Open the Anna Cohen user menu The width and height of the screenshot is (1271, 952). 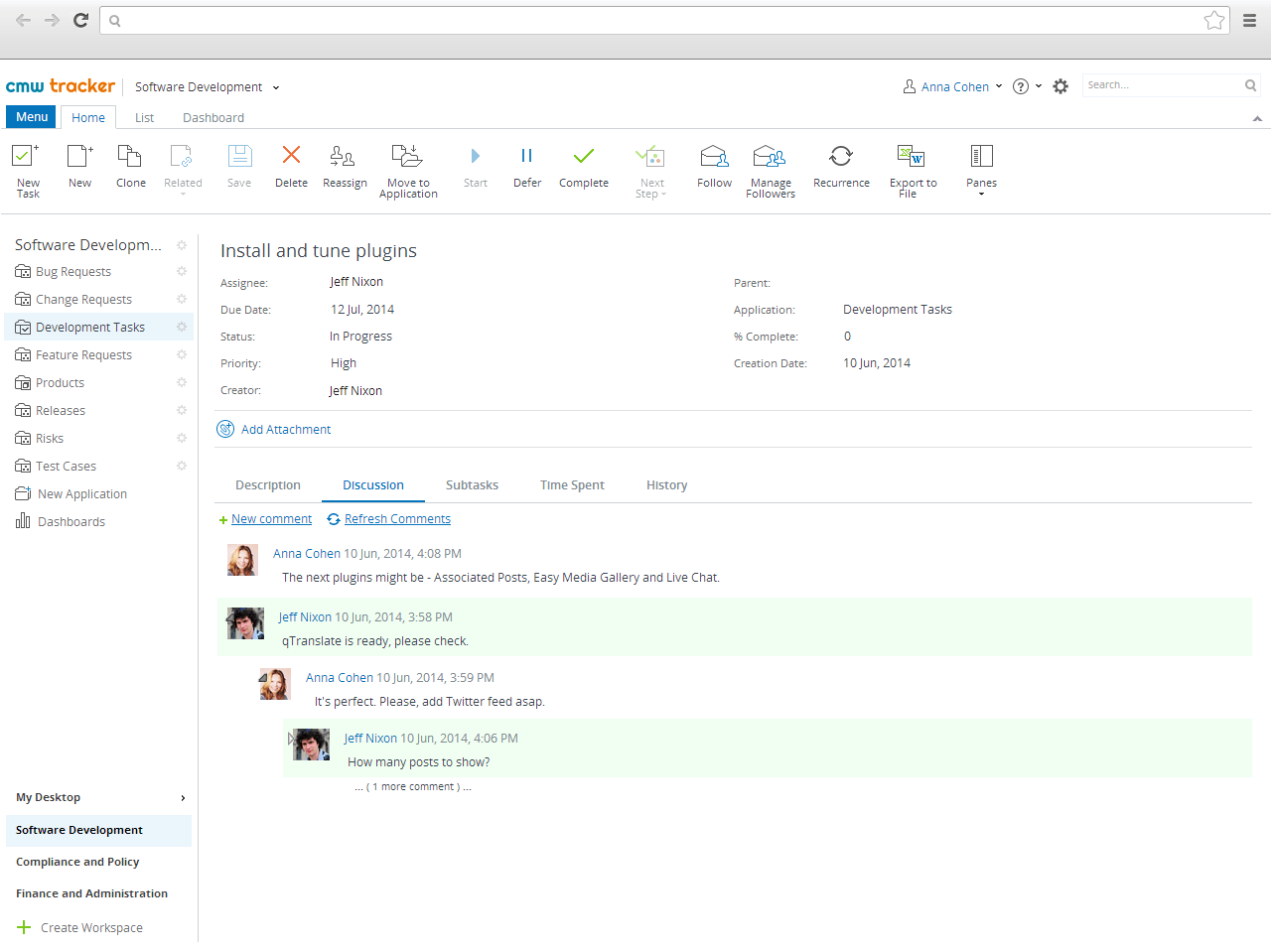pos(953,87)
